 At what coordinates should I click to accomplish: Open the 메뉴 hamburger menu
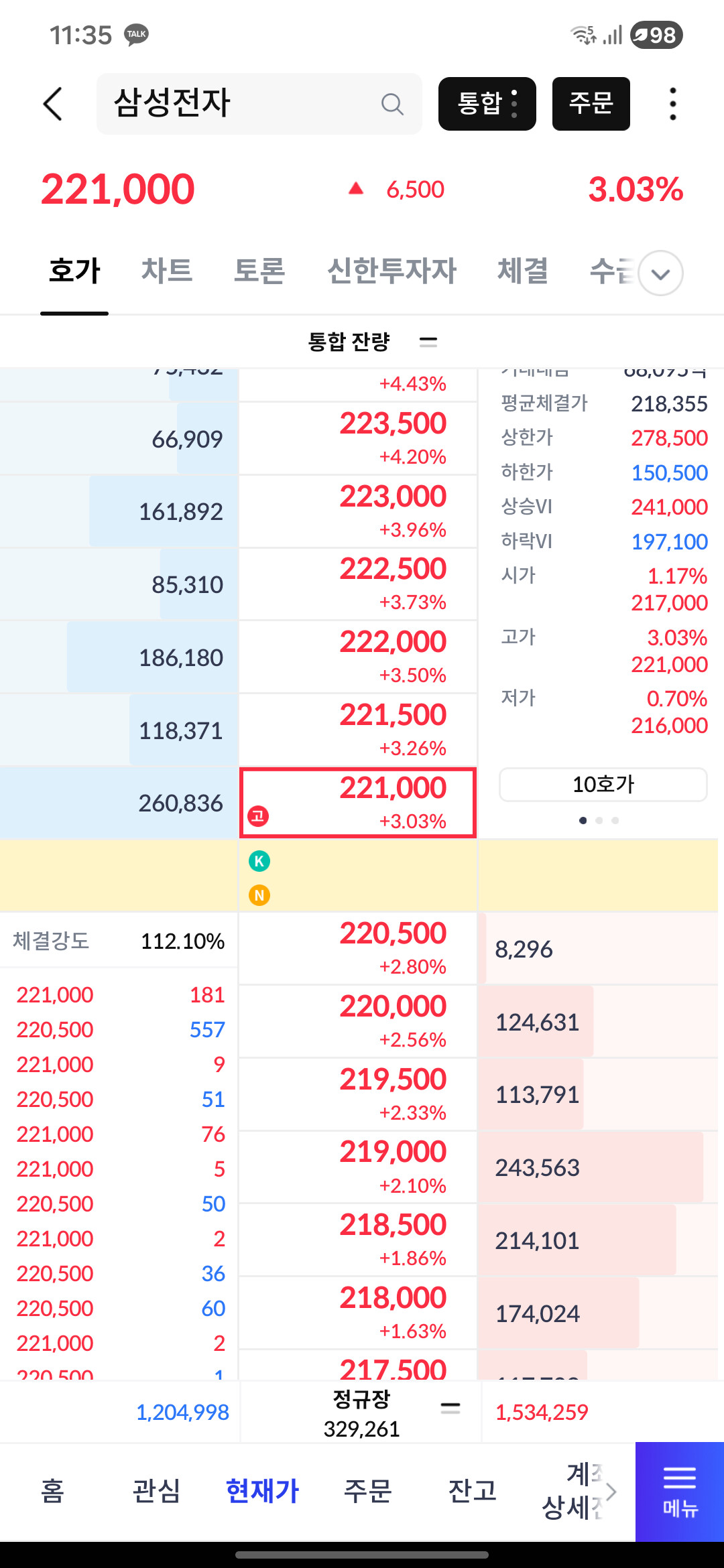pos(680,1492)
